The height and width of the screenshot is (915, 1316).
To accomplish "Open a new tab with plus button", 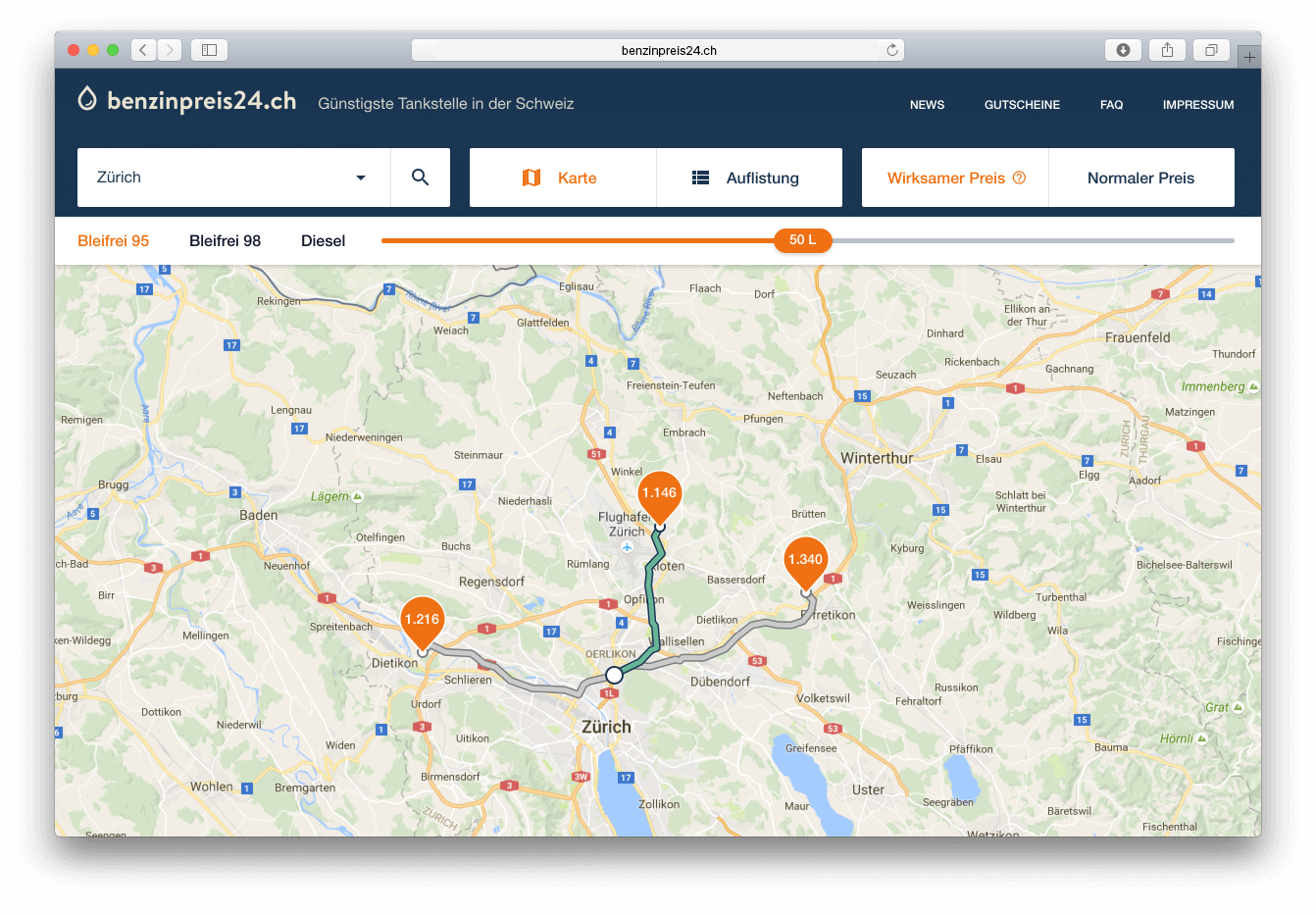I will pos(1249,58).
